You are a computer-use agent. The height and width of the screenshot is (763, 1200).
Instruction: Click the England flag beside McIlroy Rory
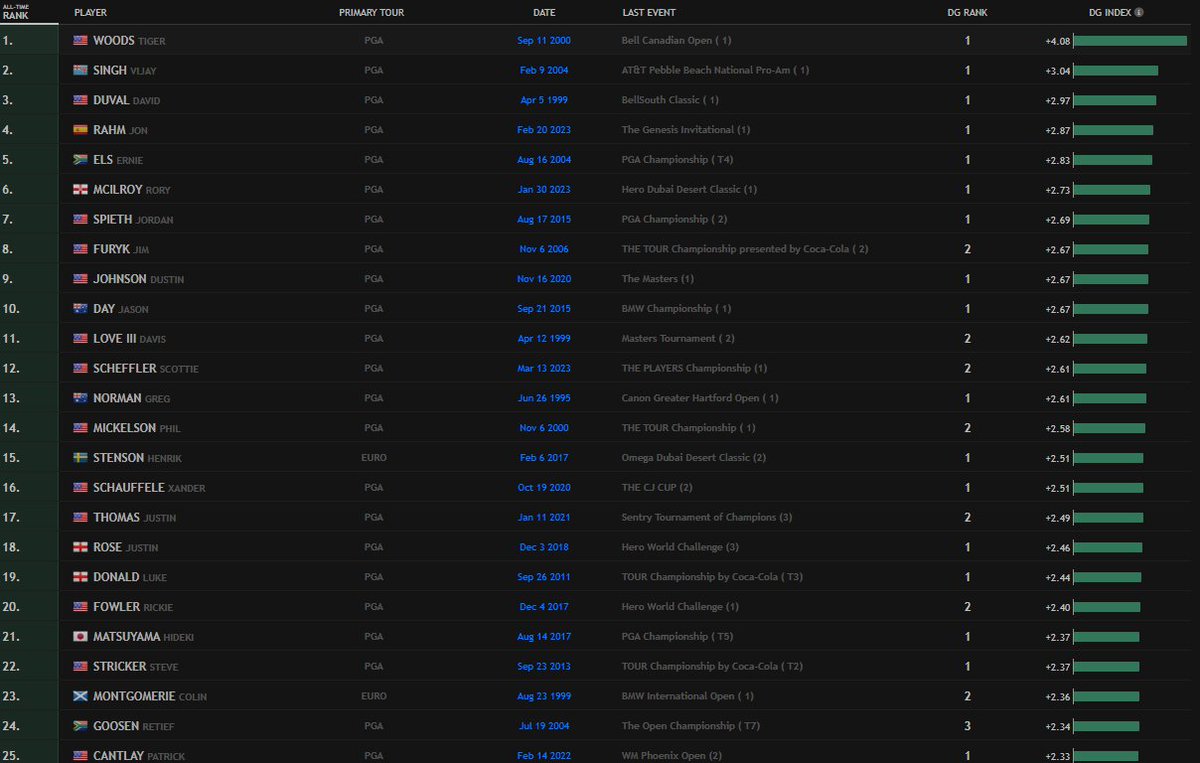(80, 190)
